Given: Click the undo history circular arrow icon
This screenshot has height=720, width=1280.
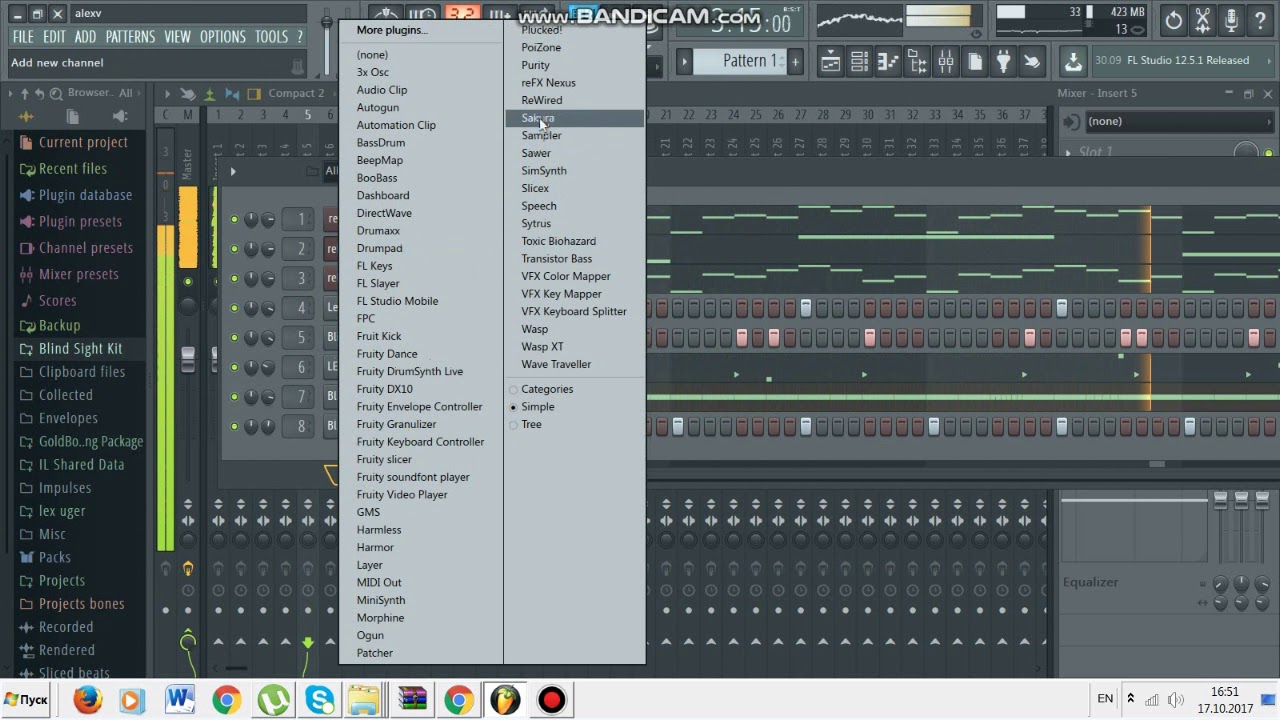Looking at the screenshot, I should pos(1174,20).
